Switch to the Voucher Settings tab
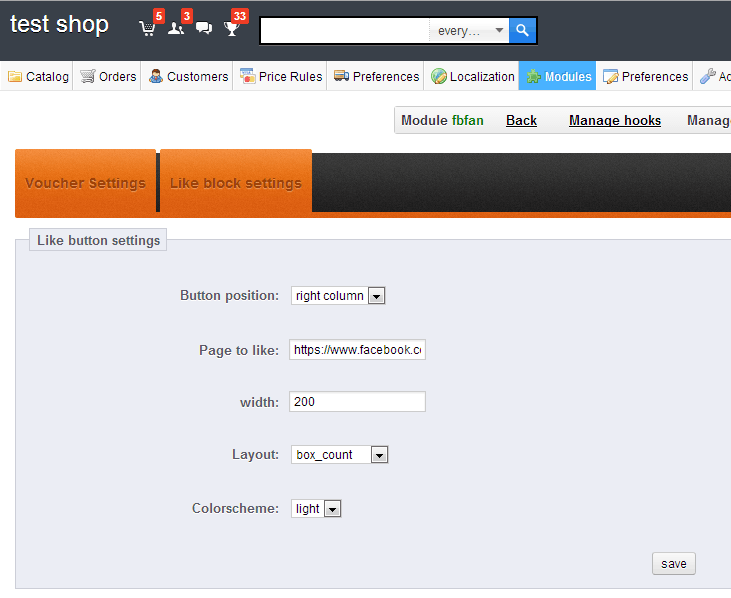The width and height of the screenshot is (731, 598). [x=85, y=183]
